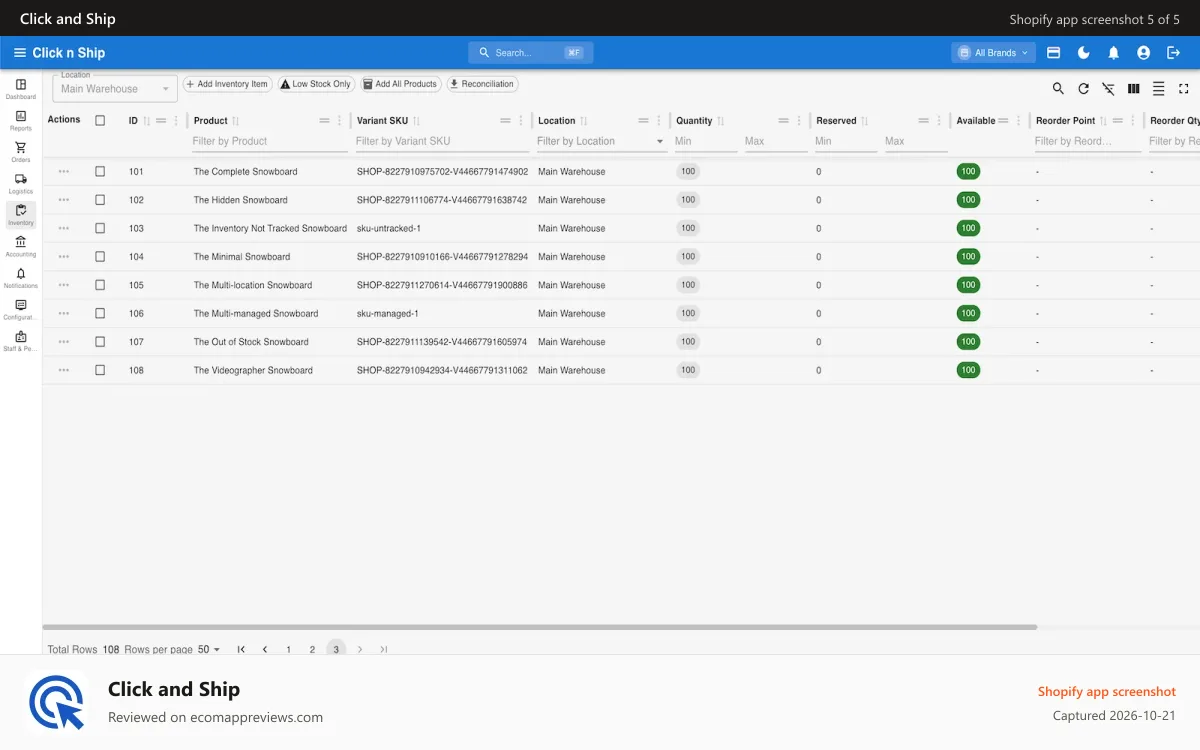The width and height of the screenshot is (1200, 750).
Task: Open row actions for The Complete Snowboard
Action: pyautogui.click(x=64, y=172)
